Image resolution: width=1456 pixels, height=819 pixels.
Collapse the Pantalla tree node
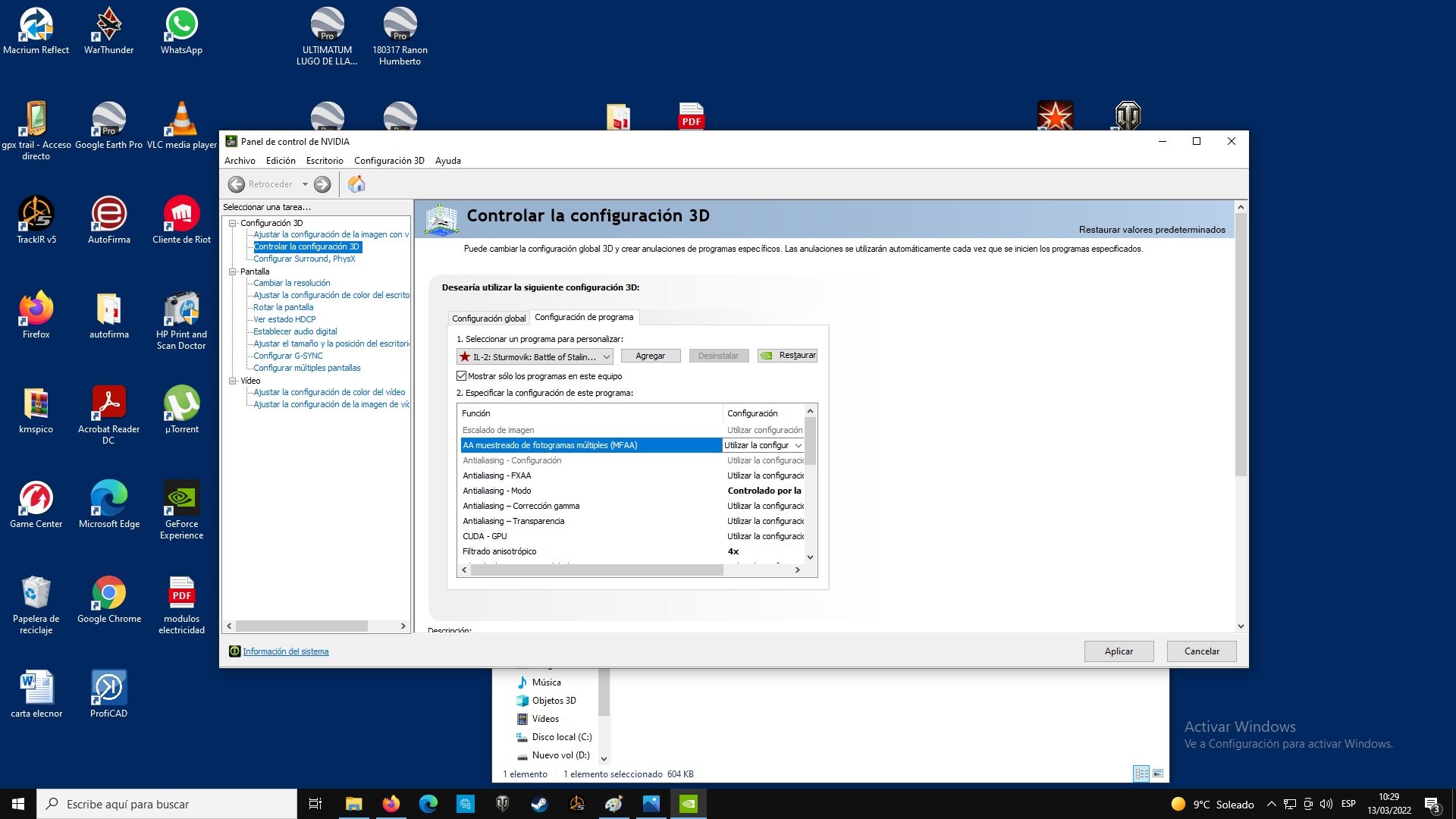[233, 271]
